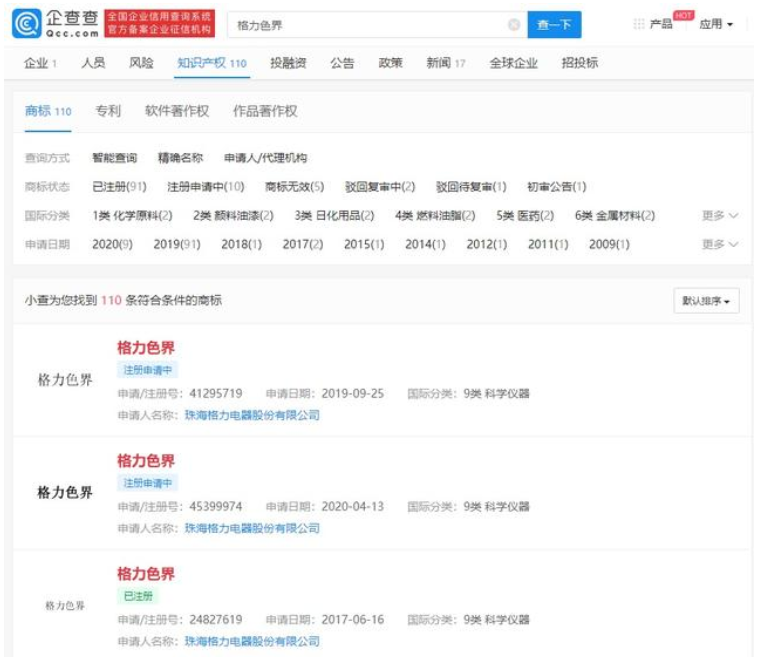Click the 已注册 status badge on third result
767x657 pixels.
[138, 596]
